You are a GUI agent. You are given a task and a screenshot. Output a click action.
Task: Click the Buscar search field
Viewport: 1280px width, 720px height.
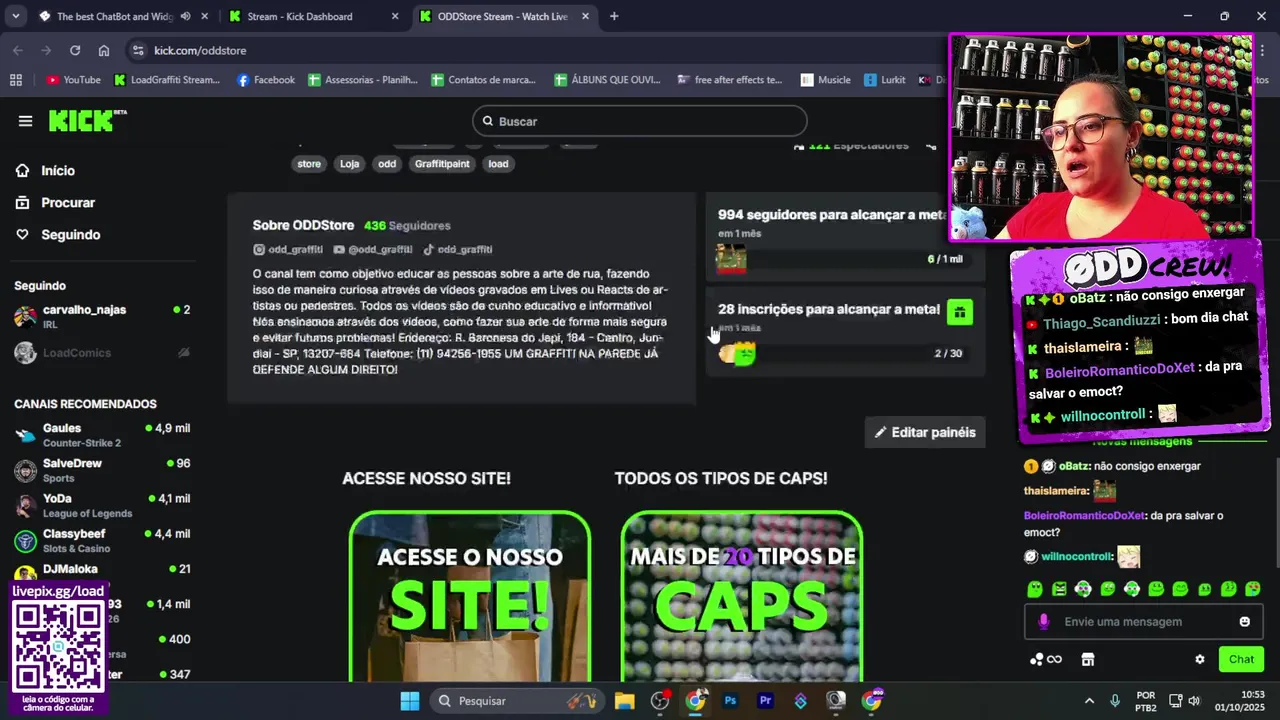[x=640, y=121]
